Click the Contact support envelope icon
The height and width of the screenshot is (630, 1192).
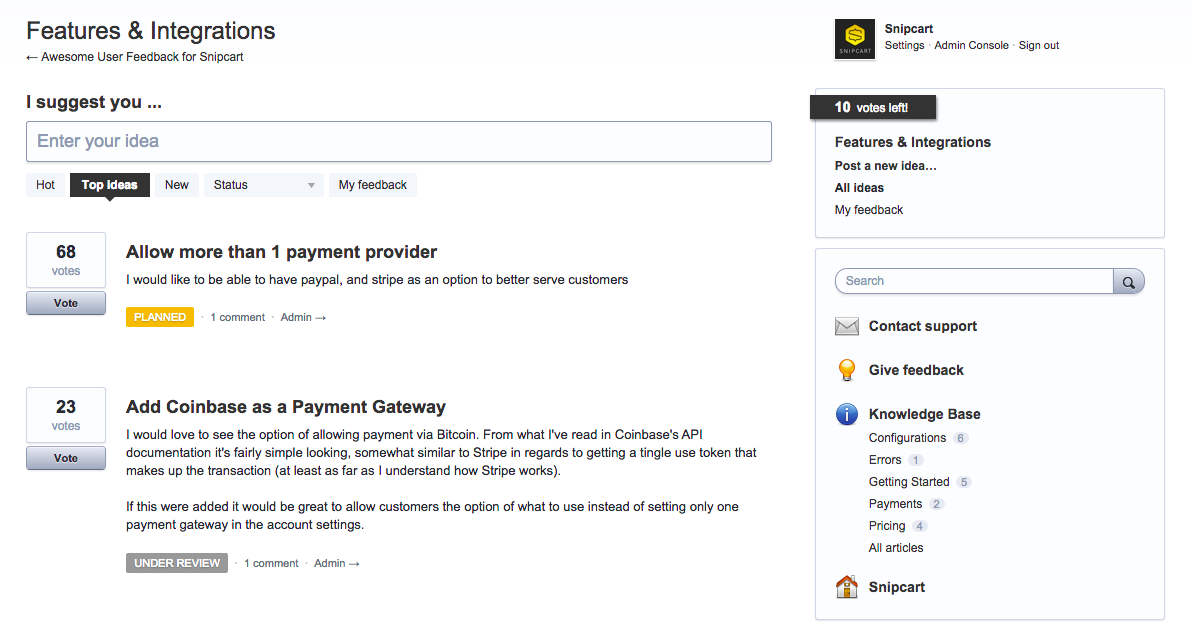[847, 326]
